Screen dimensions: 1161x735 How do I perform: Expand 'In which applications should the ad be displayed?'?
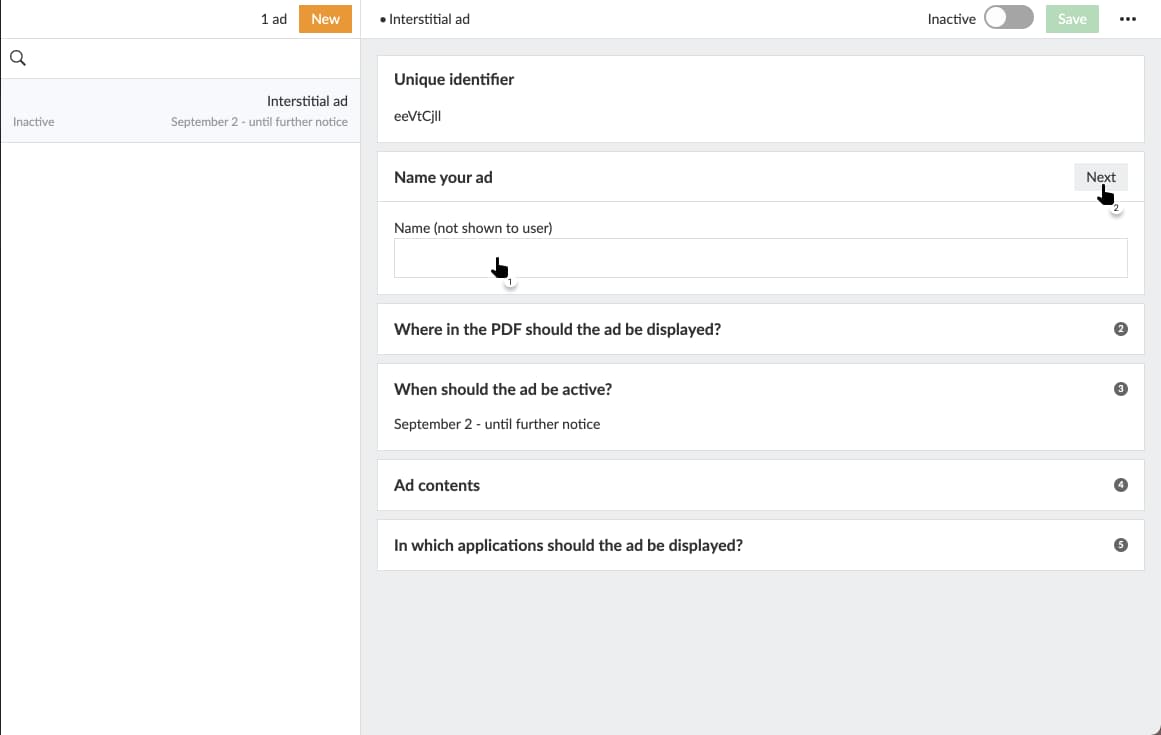(x=568, y=545)
